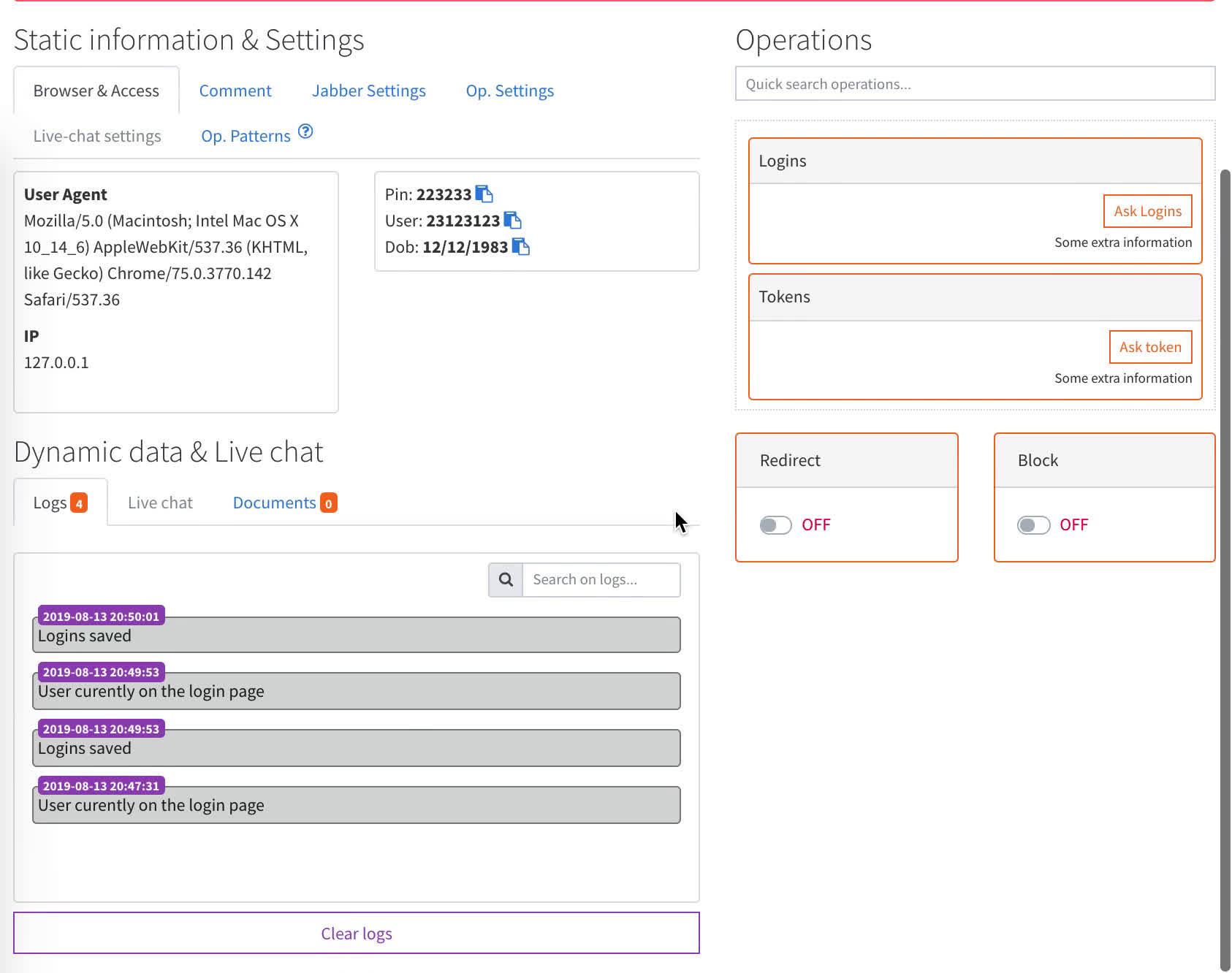This screenshot has height=973, width=1232.
Task: Copy the Dob date using its icon
Action: (x=520, y=247)
